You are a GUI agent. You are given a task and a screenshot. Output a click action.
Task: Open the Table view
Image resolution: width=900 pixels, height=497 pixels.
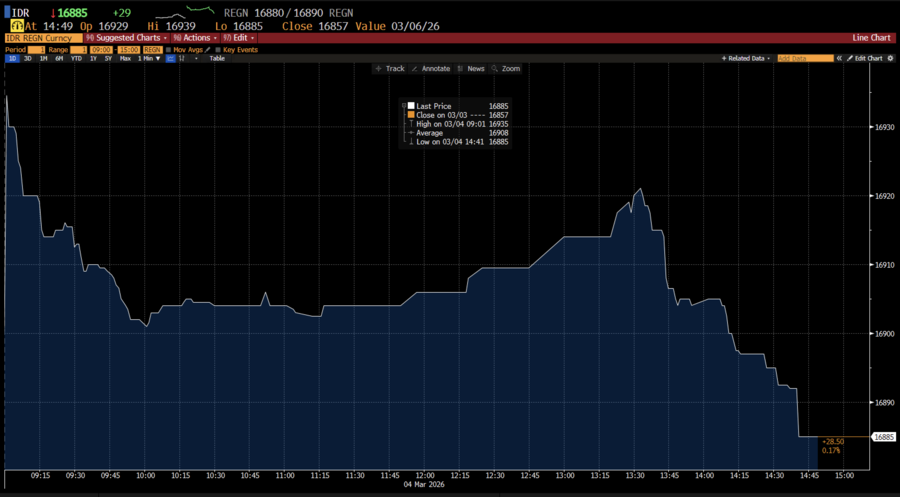(216, 58)
